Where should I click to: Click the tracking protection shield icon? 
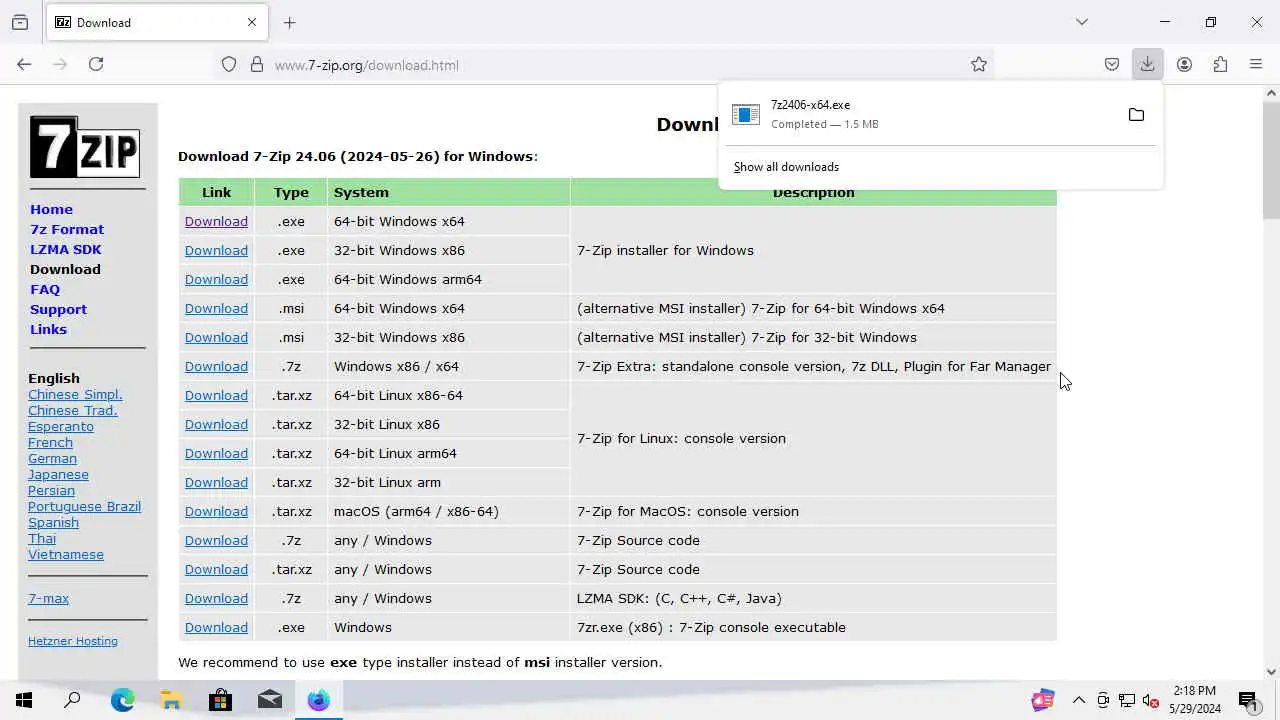(x=229, y=65)
